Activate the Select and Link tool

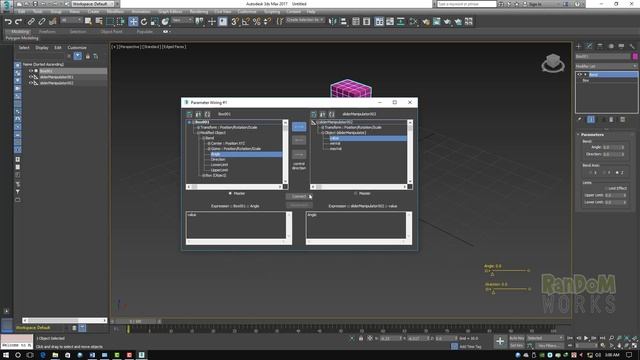tap(31, 21)
